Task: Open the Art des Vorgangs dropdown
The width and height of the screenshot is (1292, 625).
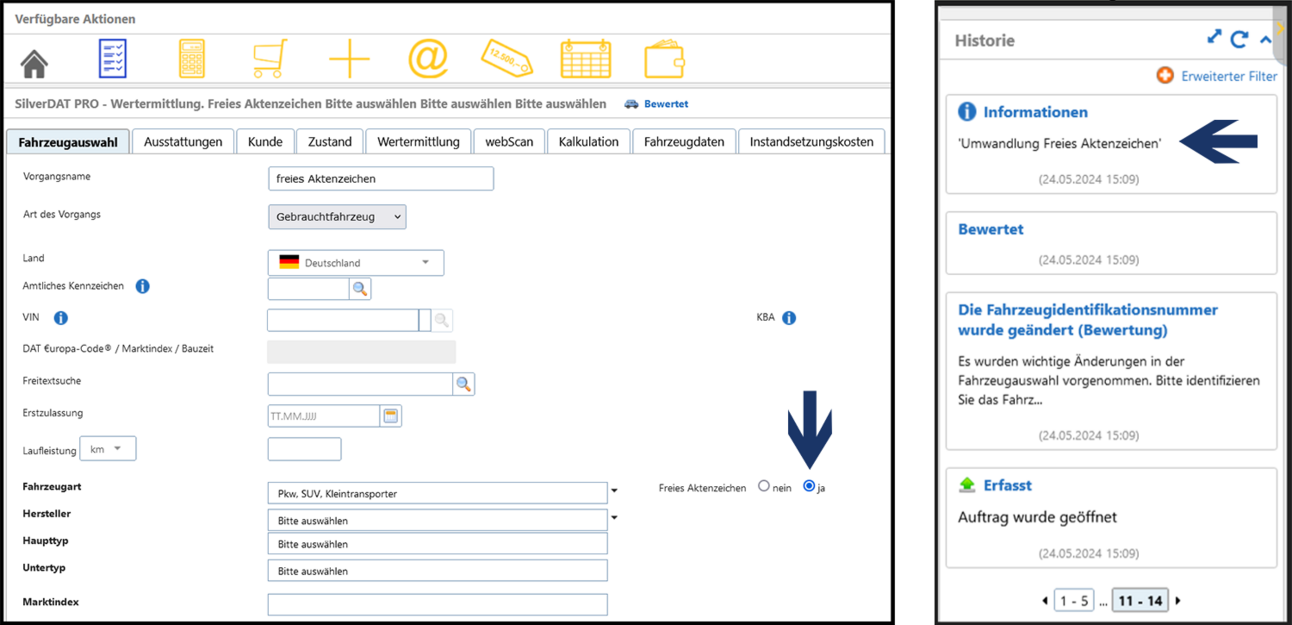Action: tap(337, 217)
